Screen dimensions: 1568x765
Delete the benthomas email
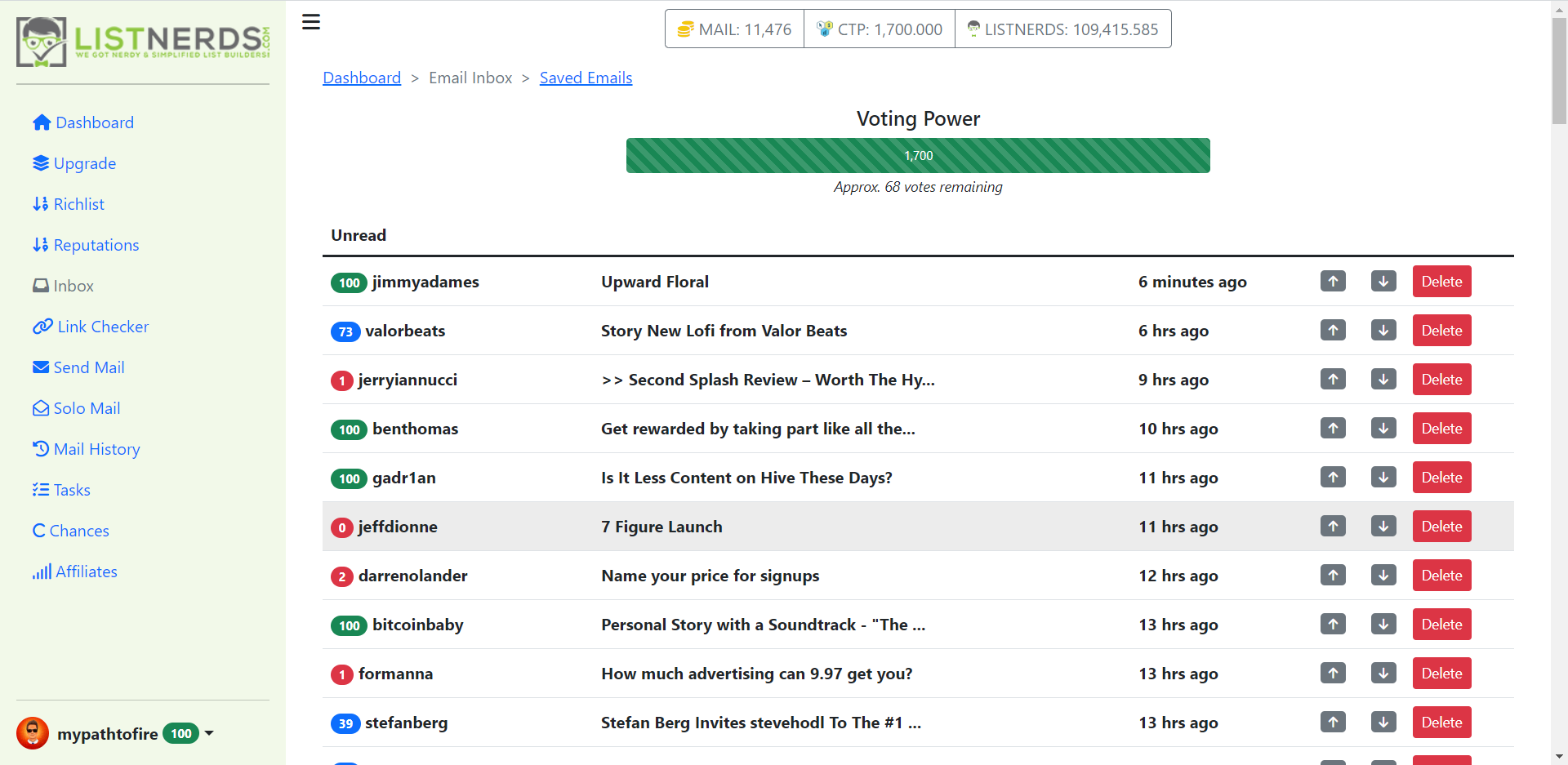[x=1442, y=429]
